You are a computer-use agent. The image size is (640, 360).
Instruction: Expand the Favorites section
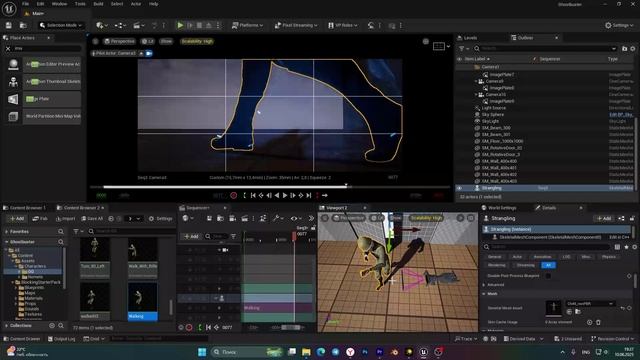[x=7, y=231]
